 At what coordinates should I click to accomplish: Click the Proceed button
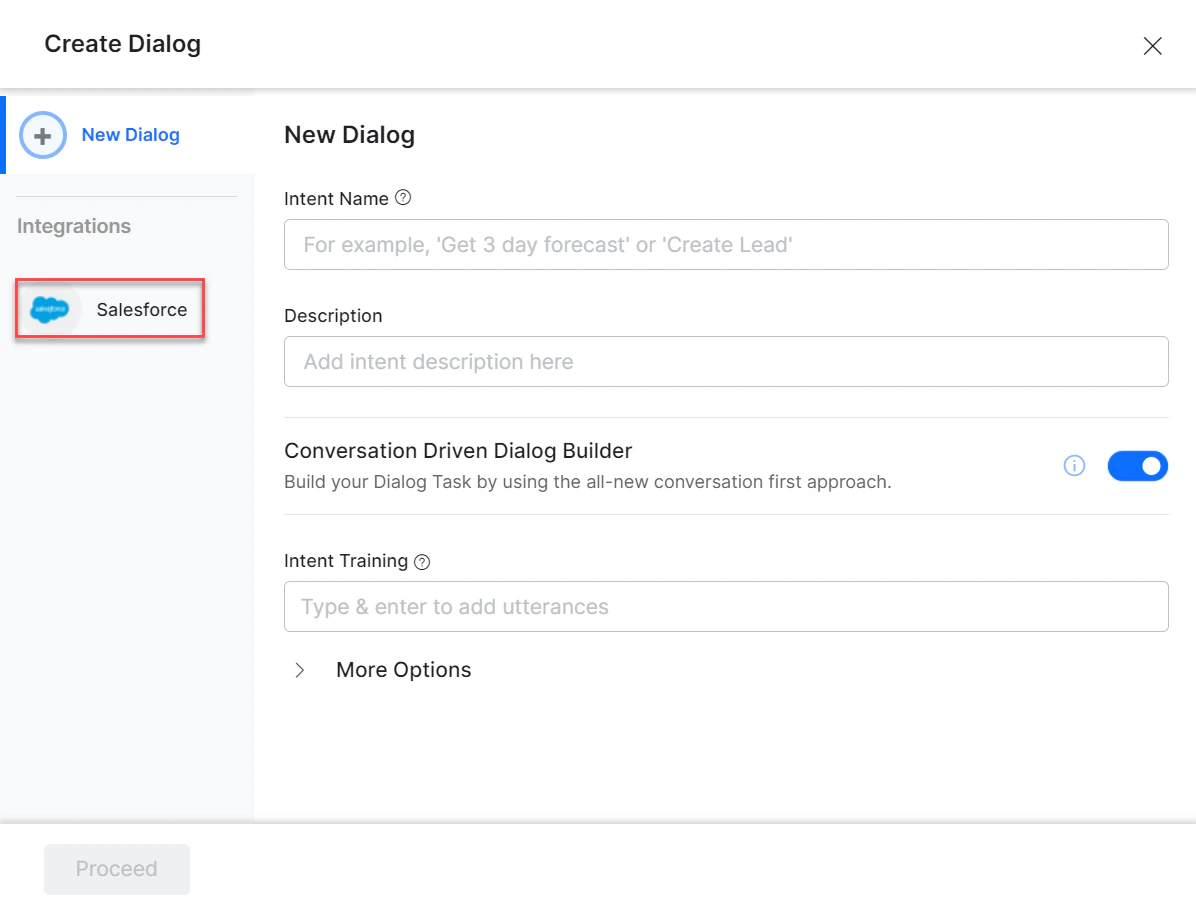(116, 868)
